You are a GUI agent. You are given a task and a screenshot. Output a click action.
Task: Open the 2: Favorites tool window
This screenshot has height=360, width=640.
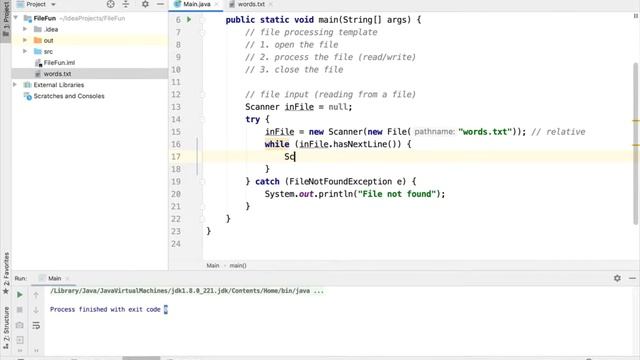pyautogui.click(x=6, y=273)
